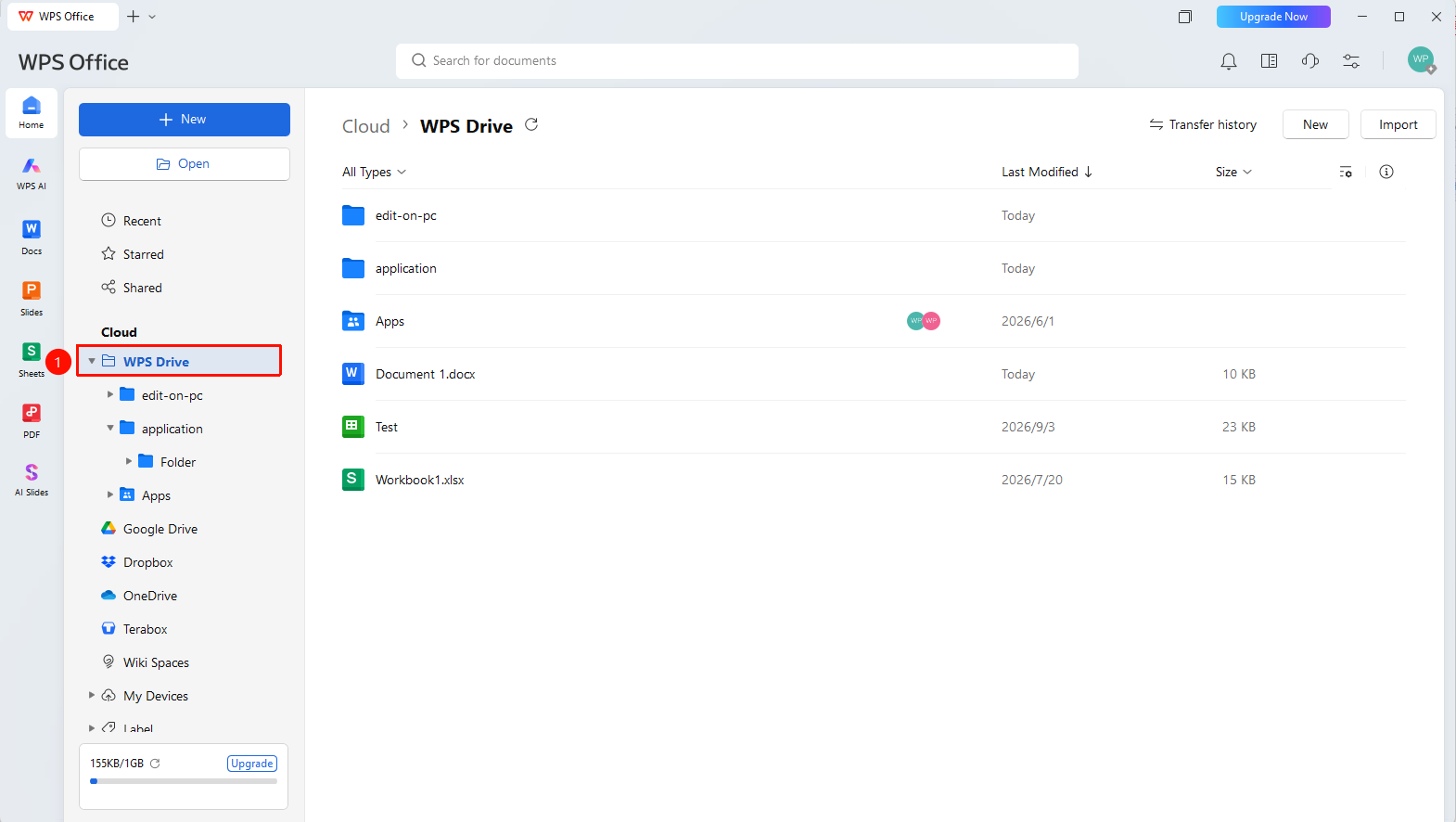The height and width of the screenshot is (822, 1456).
Task: Select Document 1.docx in file list
Action: pos(874,374)
